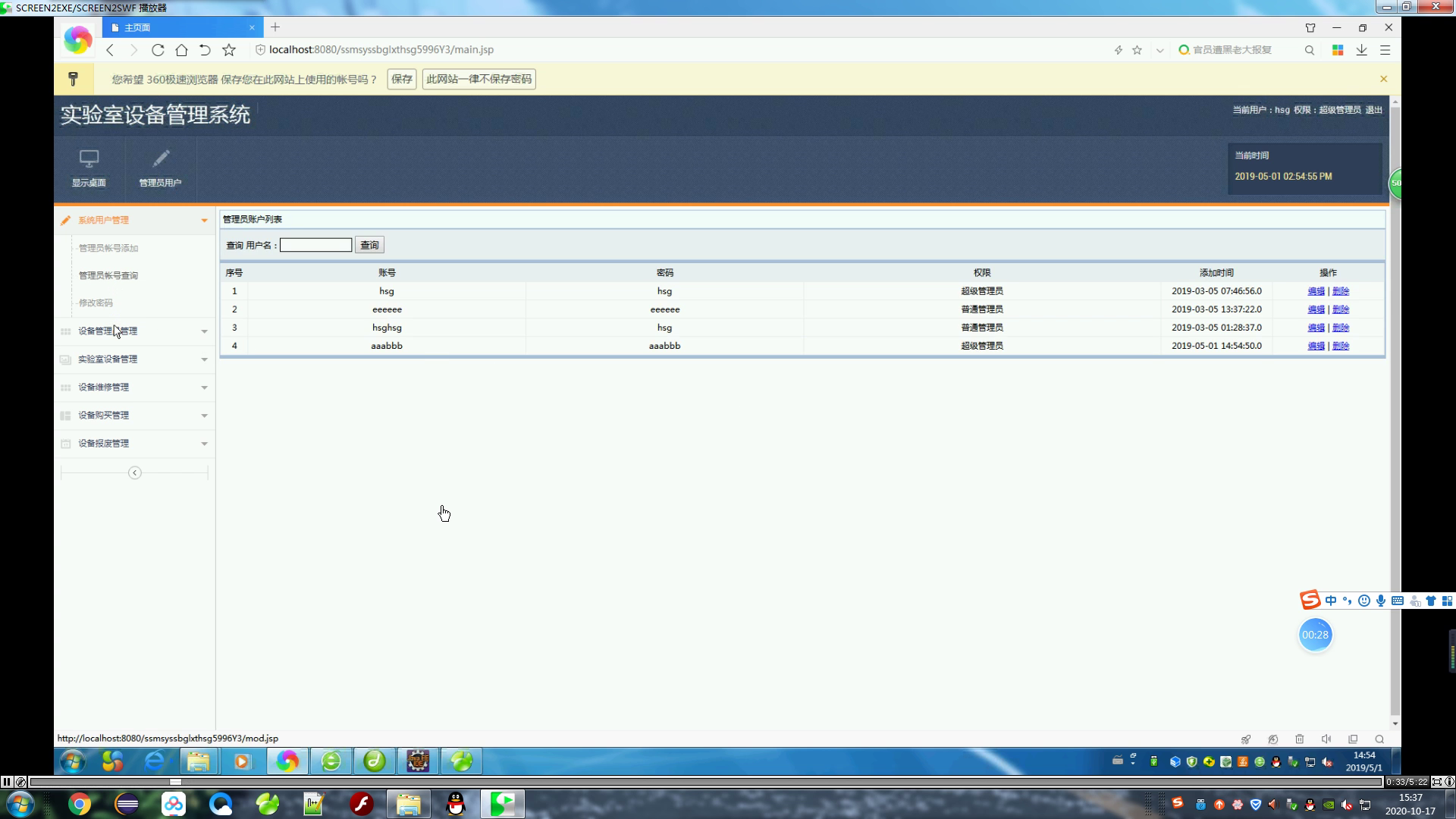Viewport: 1456px width, 819px height.
Task: Click the trash icon in browser status bar
Action: pos(1300,739)
